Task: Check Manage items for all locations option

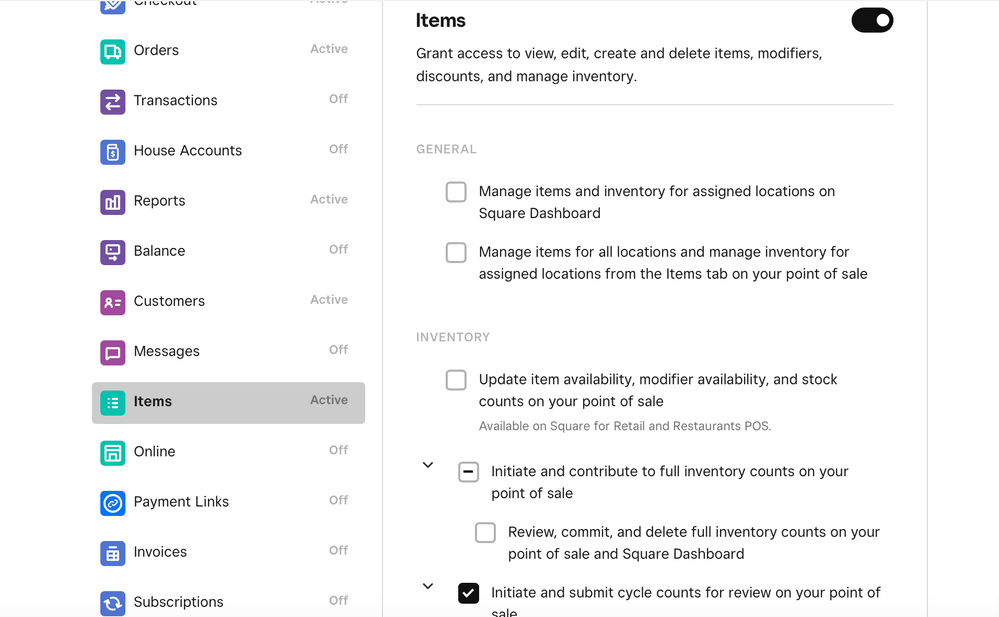Action: [456, 253]
